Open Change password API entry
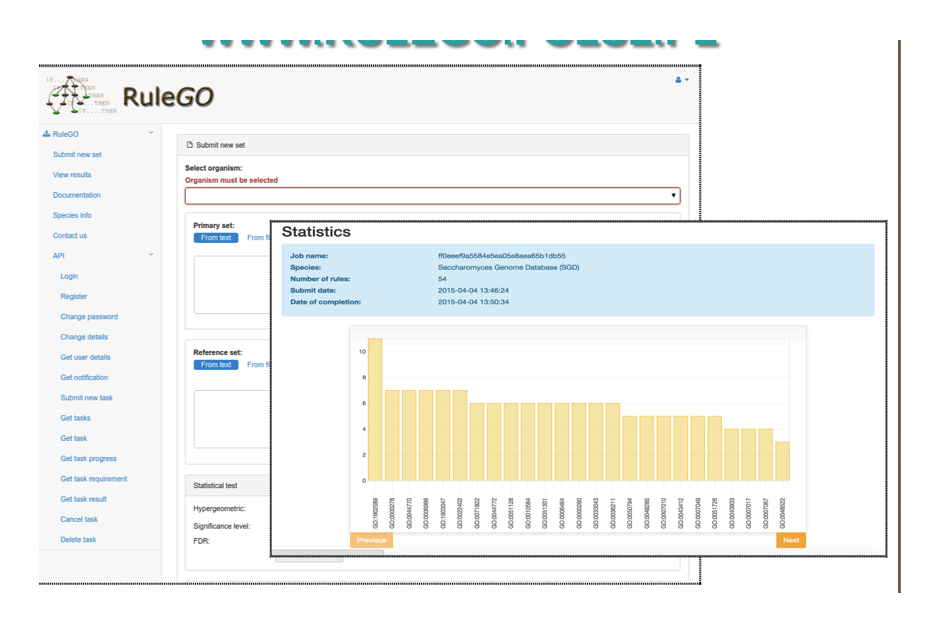Image resolution: width=929 pixels, height=632 pixels. click(89, 317)
